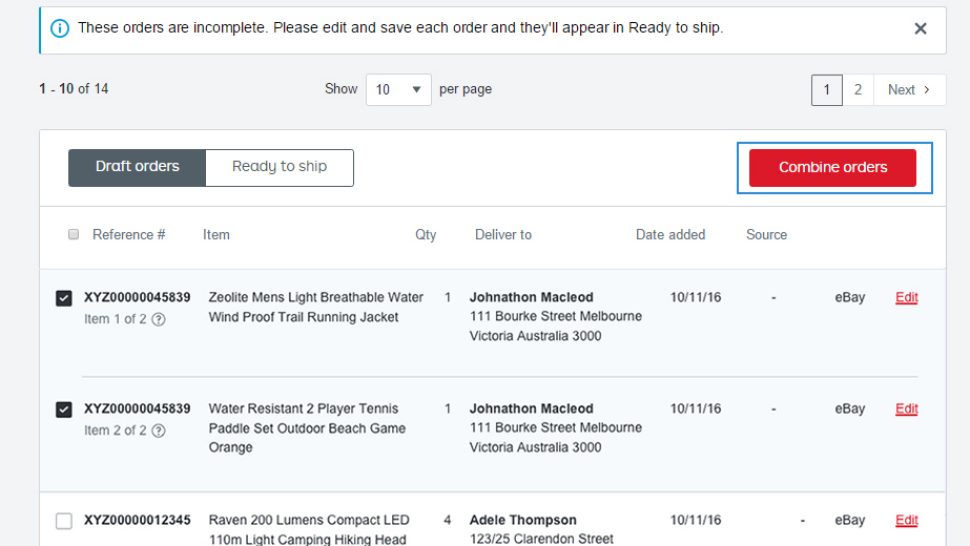The width and height of the screenshot is (970, 546).
Task: Go to results page 2
Action: click(x=857, y=90)
